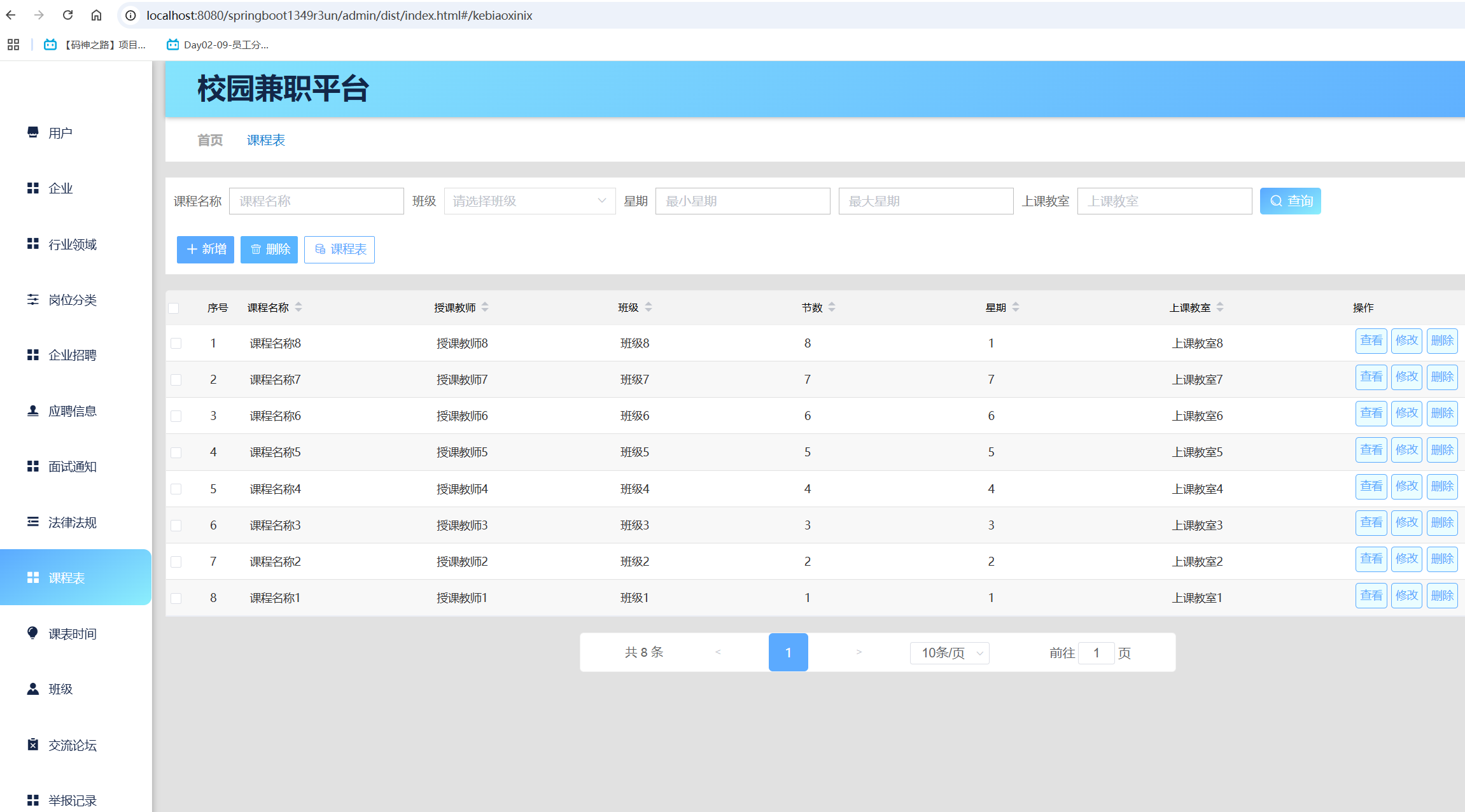
Task: Sort by 上课教室 column caret
Action: tap(1220, 307)
